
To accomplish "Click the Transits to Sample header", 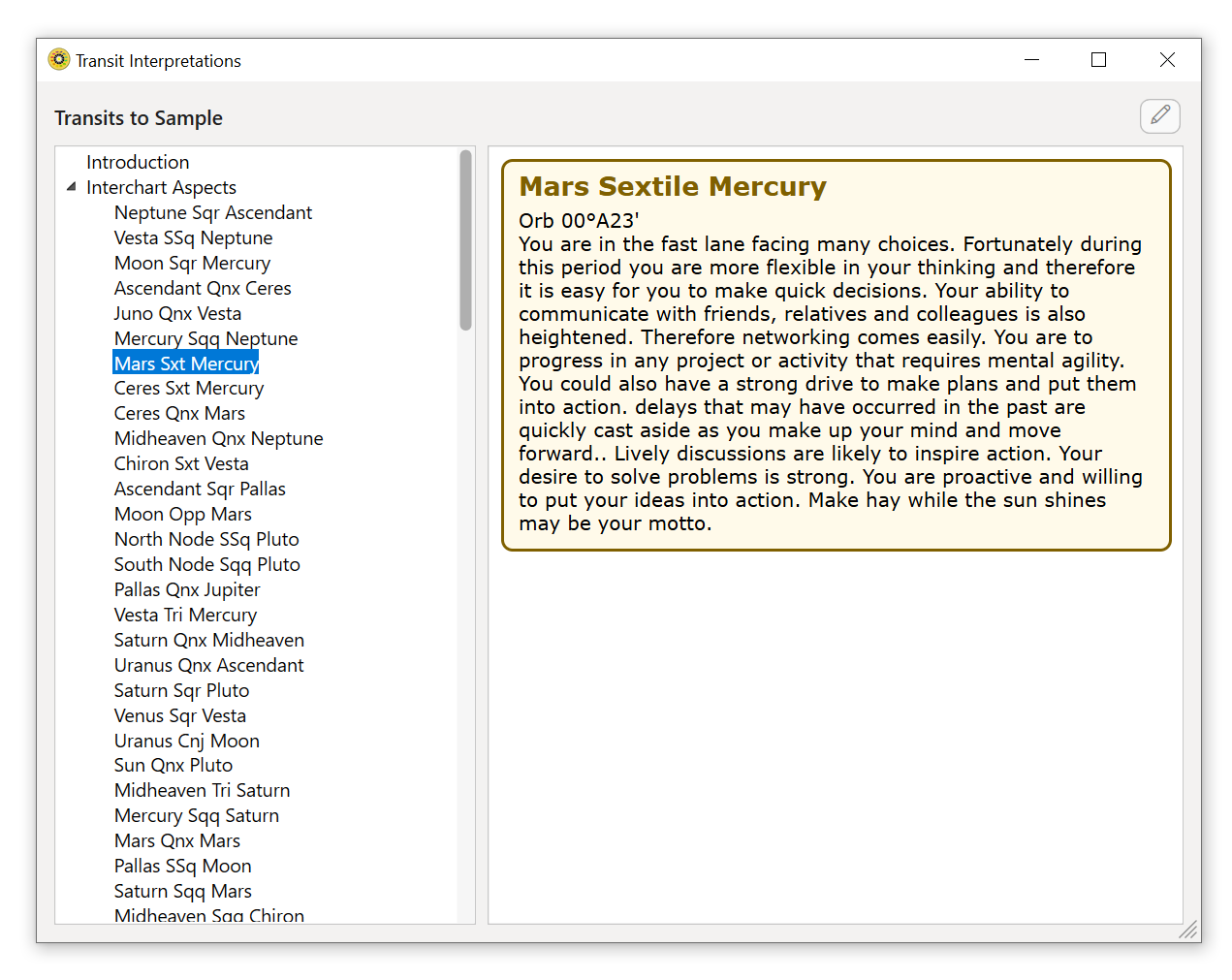I will [x=139, y=118].
